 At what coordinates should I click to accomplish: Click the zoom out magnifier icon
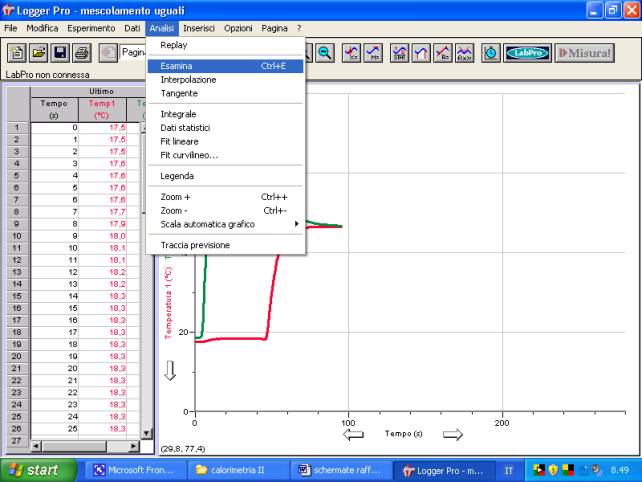(325, 53)
